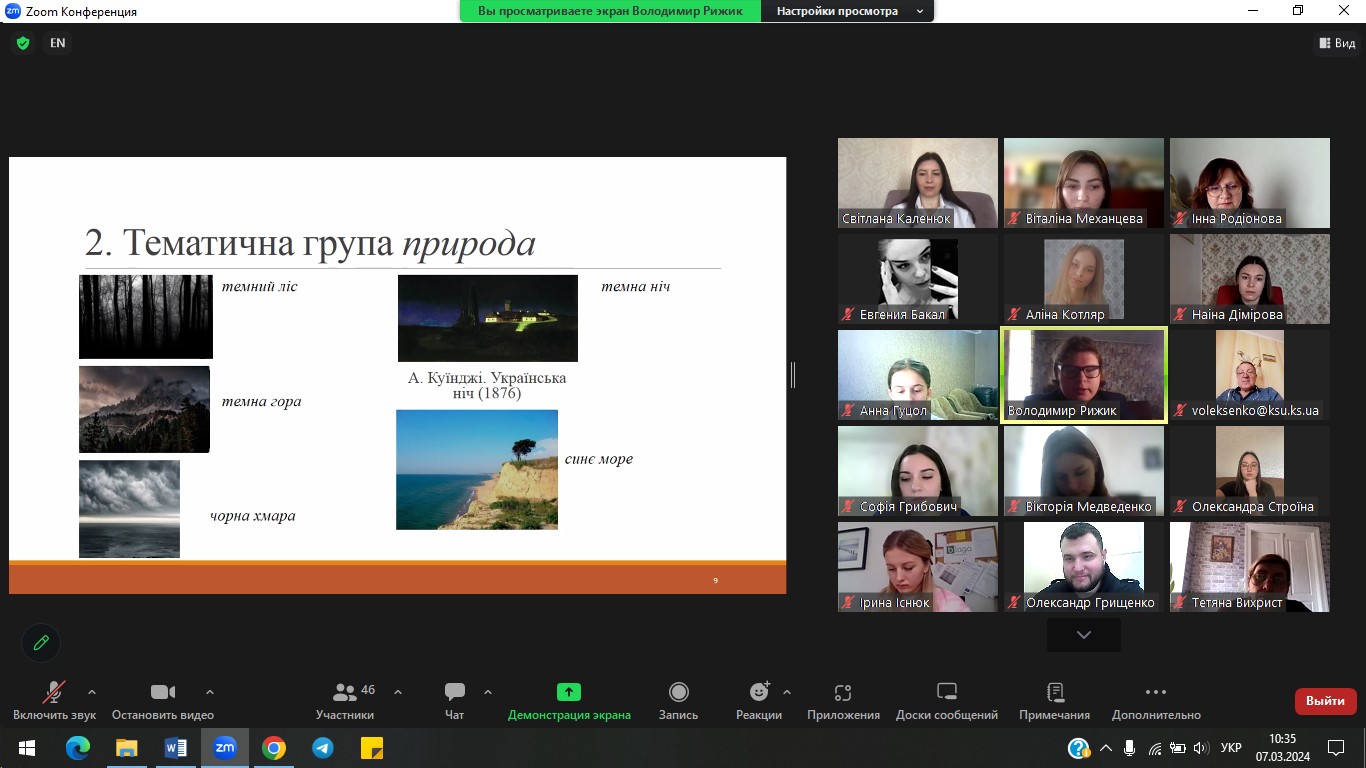Click the Демонстрация экрана share screen icon
The width and height of the screenshot is (1366, 768).
coord(568,692)
